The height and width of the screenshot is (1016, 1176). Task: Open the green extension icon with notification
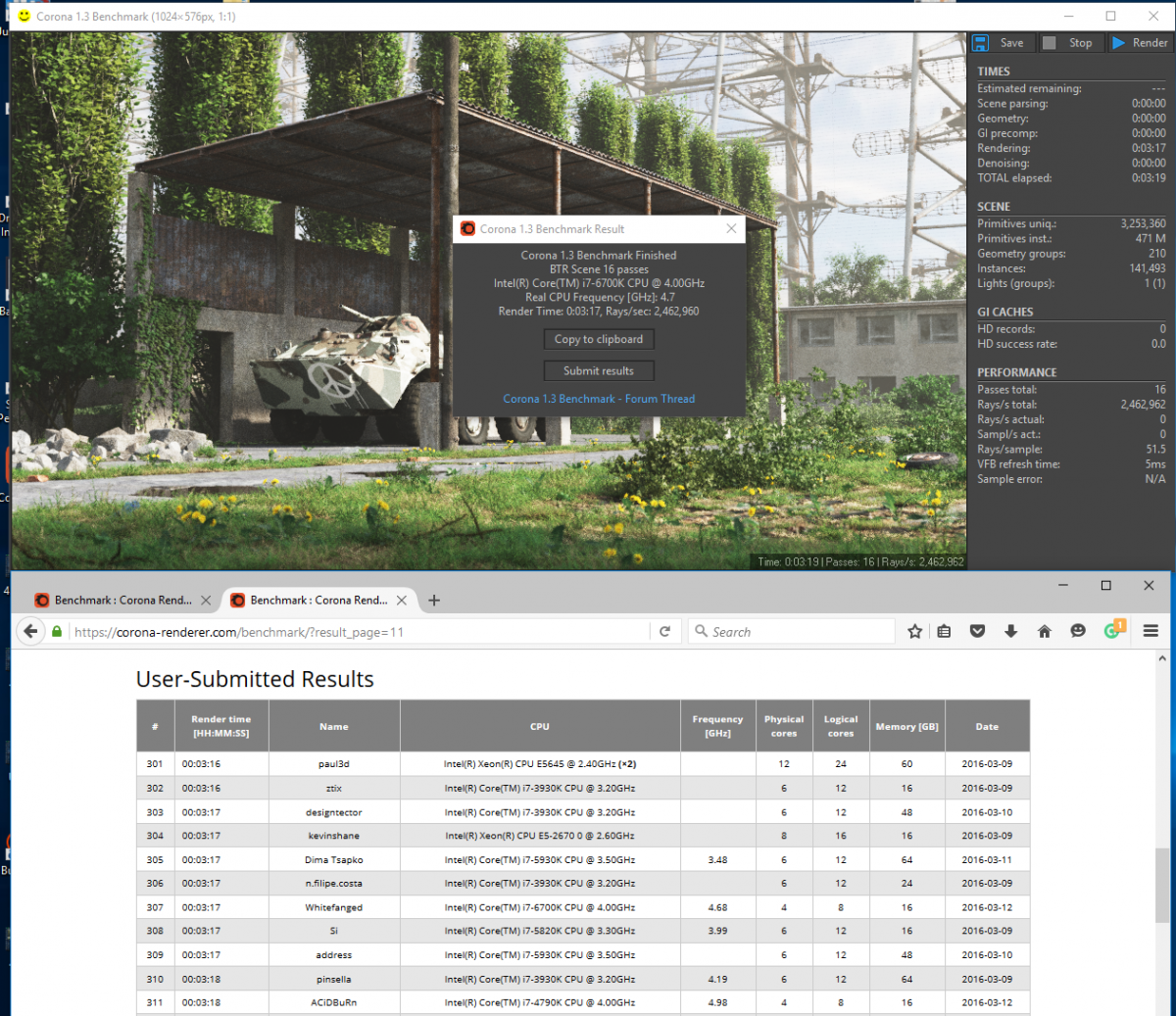pyautogui.click(x=1113, y=630)
